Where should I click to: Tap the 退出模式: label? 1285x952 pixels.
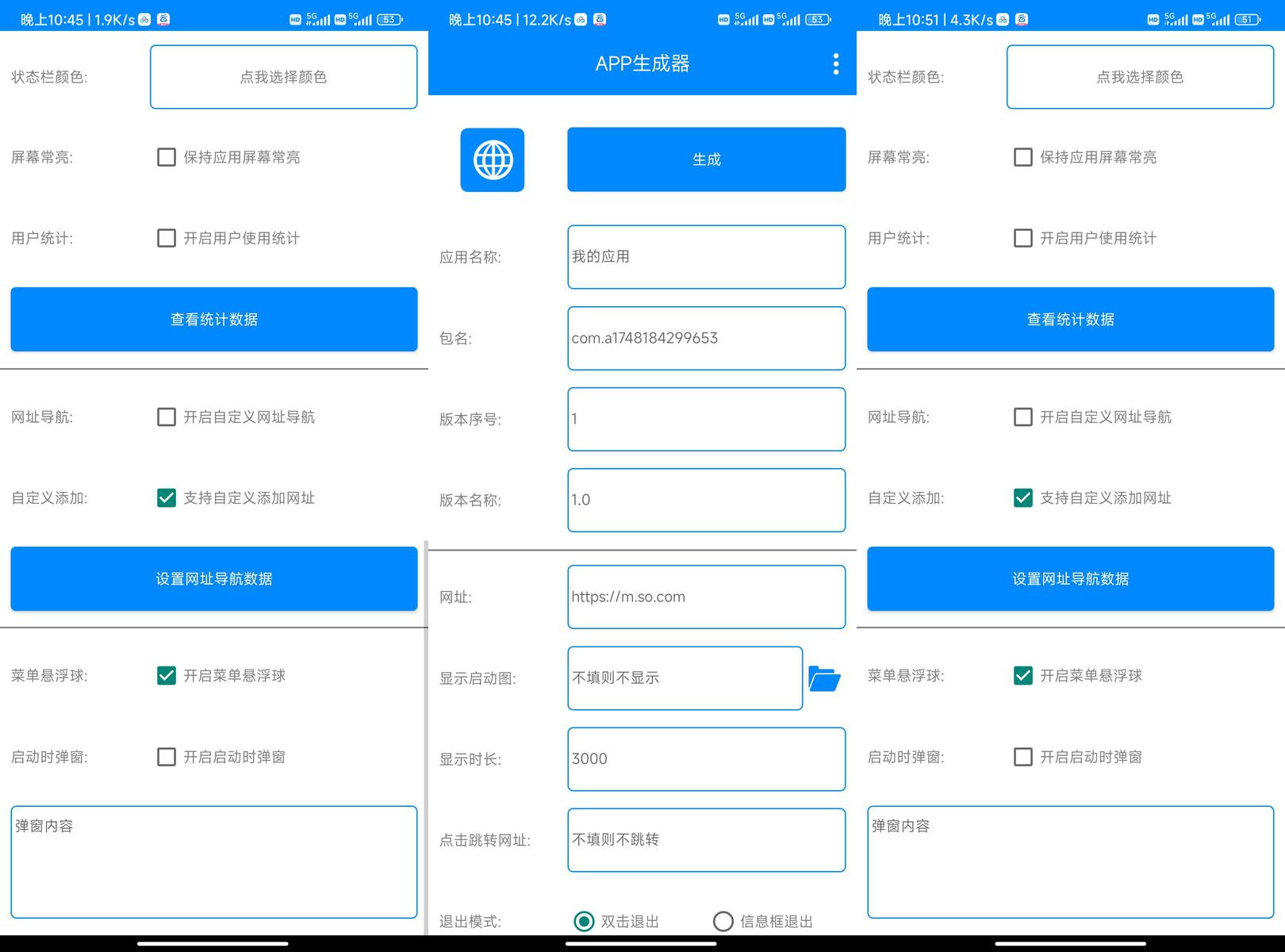coord(470,921)
